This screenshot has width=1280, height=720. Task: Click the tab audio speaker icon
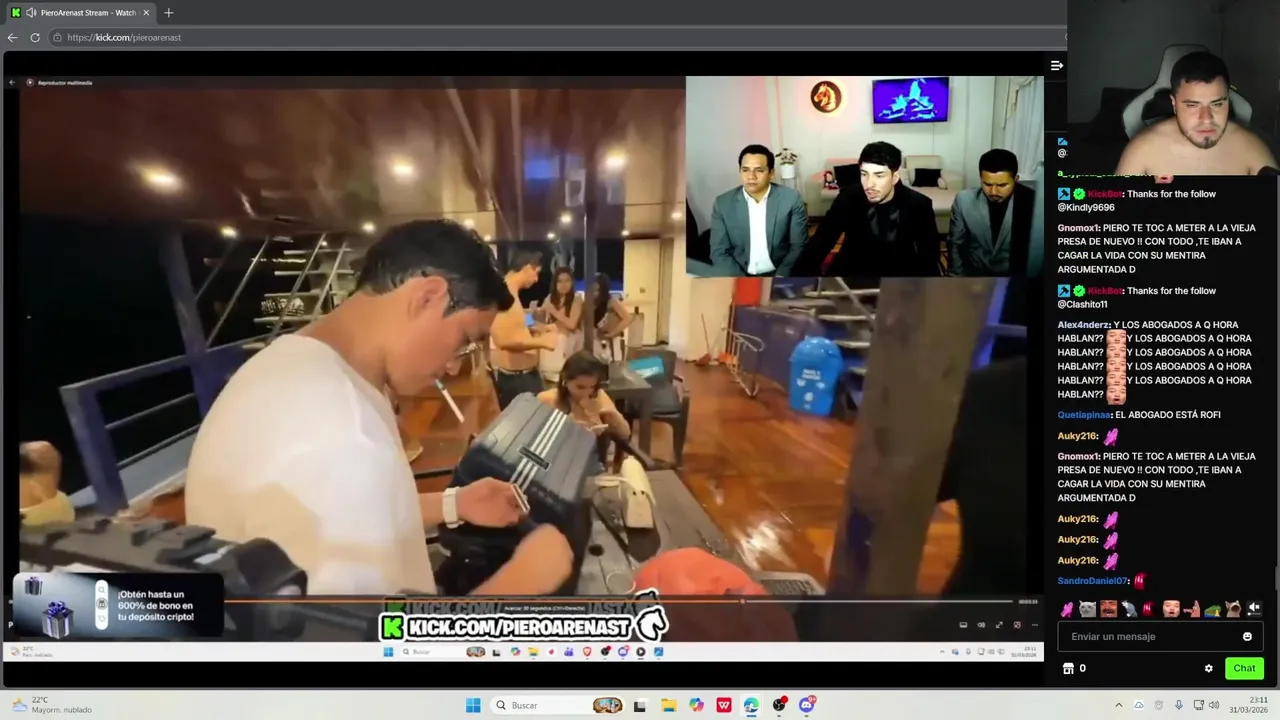tap(32, 13)
